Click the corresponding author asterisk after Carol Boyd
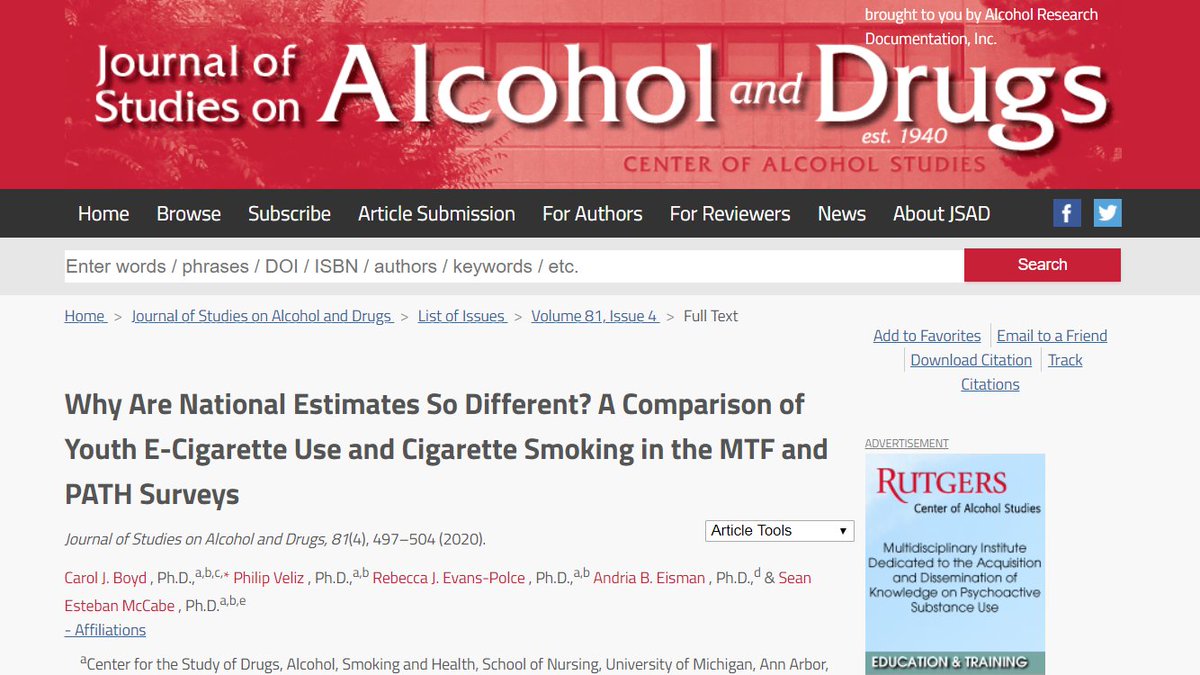The height and width of the screenshot is (675, 1200). pos(227,575)
